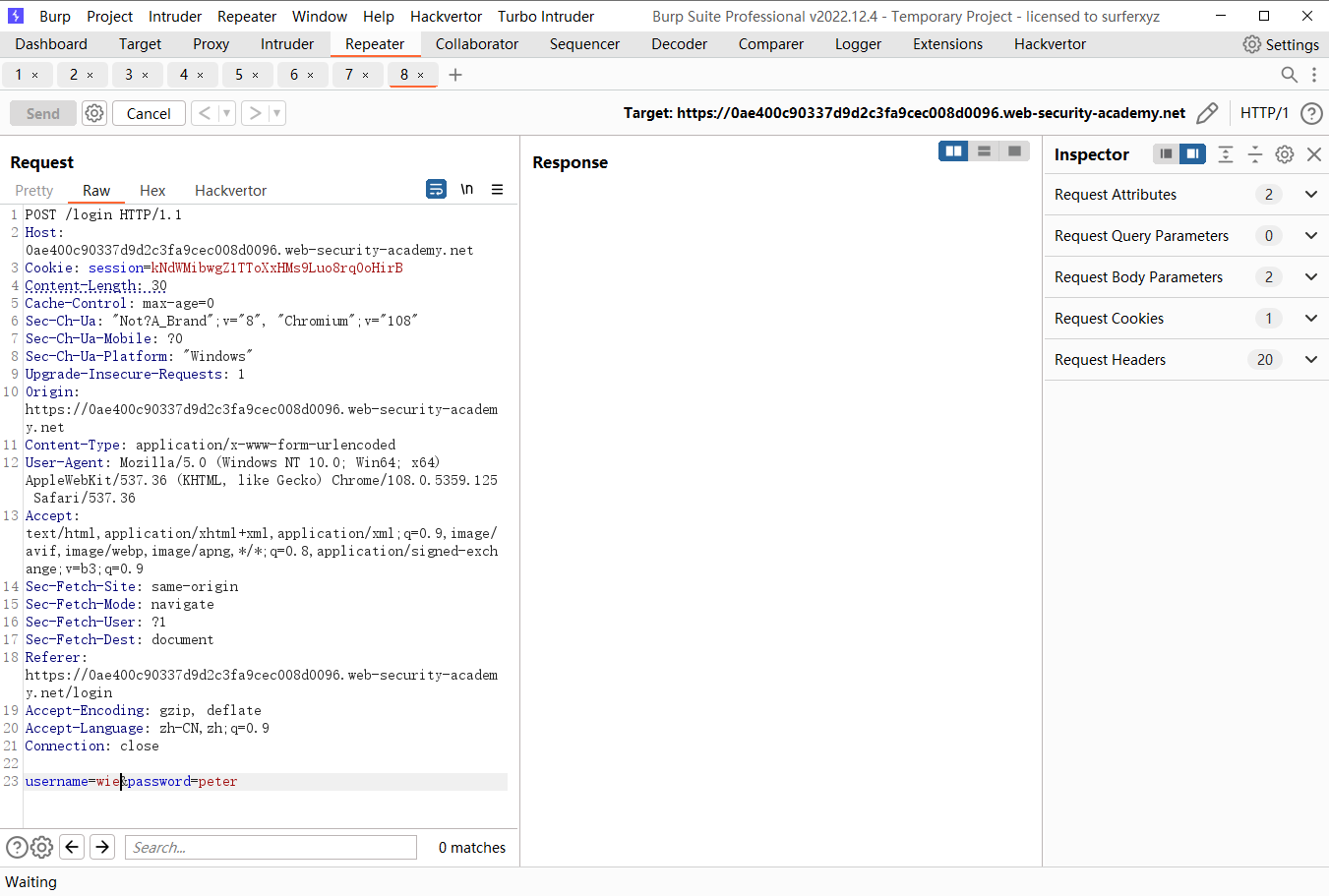Open the help icon beside HTTP/1

1311,113
